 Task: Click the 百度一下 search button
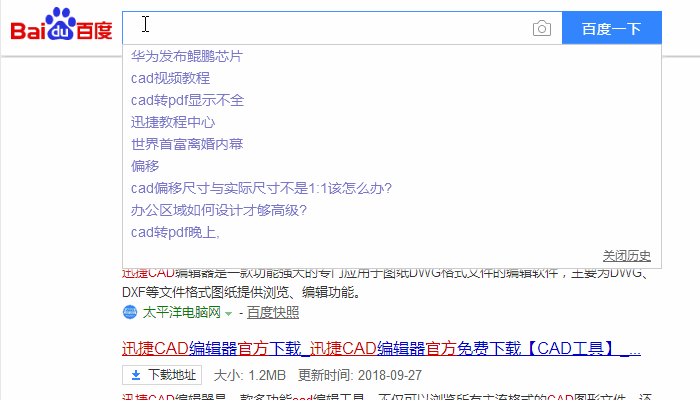[x=612, y=28]
